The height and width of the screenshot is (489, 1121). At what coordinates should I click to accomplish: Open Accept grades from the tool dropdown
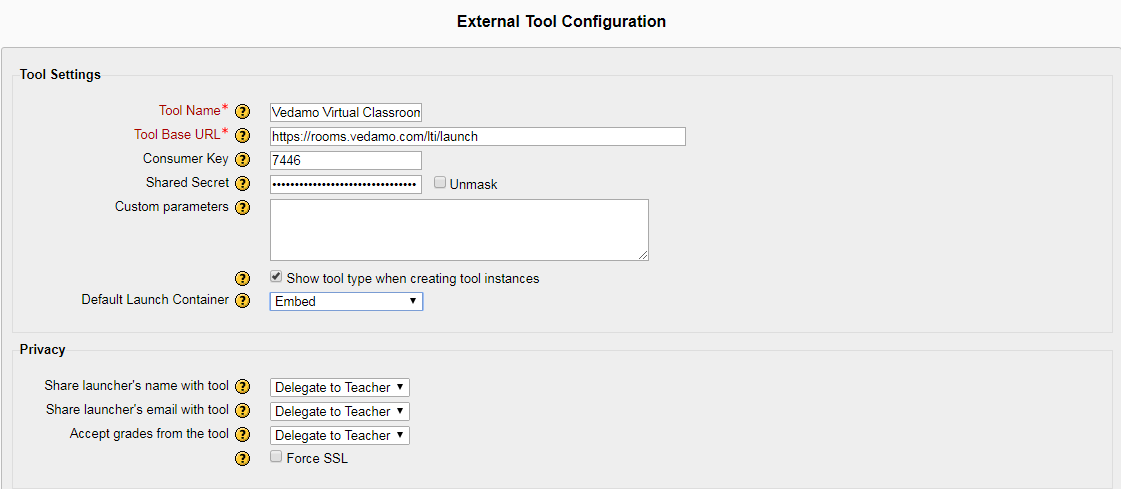point(340,435)
